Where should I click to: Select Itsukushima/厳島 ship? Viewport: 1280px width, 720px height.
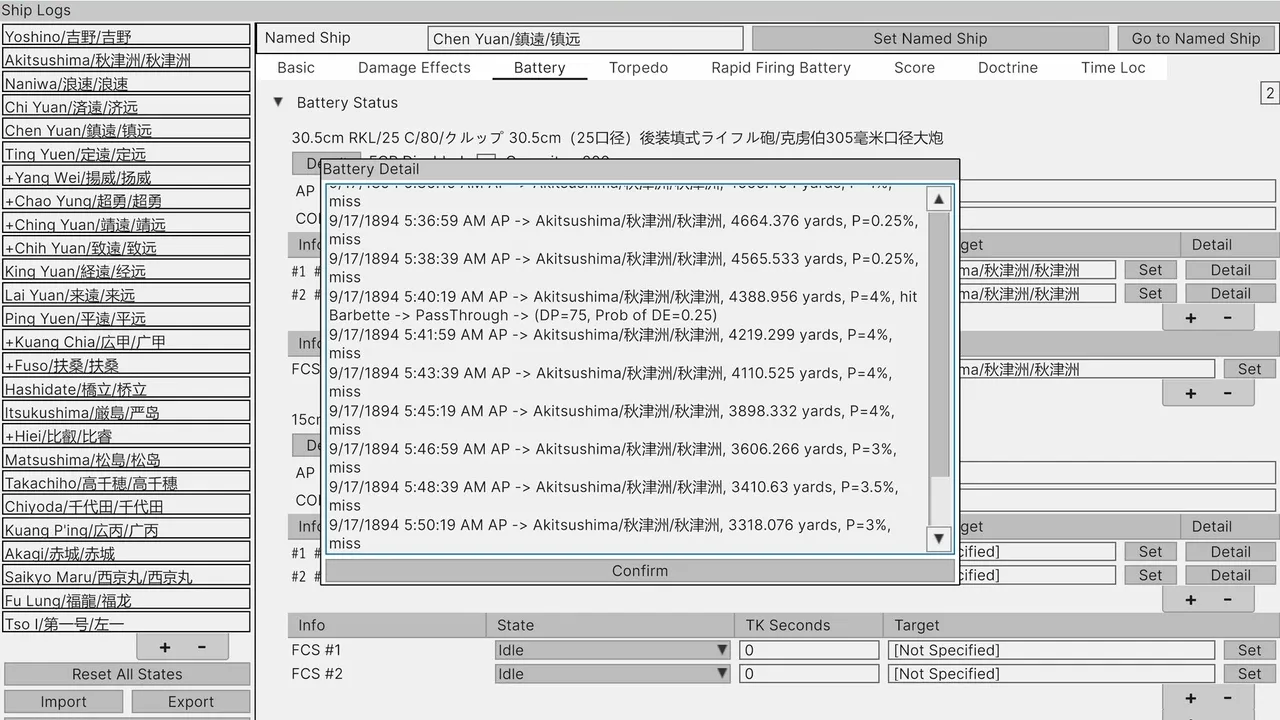point(126,413)
